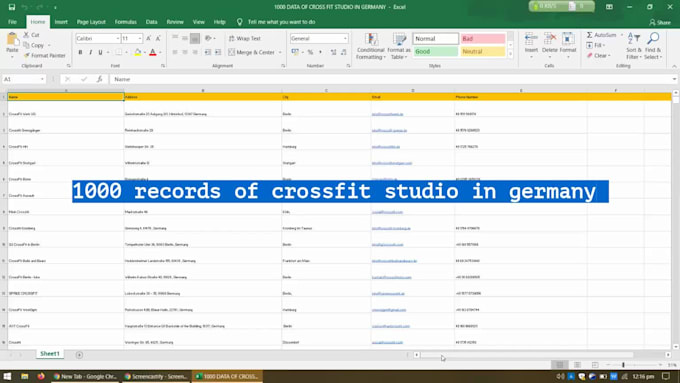The image size is (680, 383).
Task: Click Merge & Center
Action: tap(252, 52)
